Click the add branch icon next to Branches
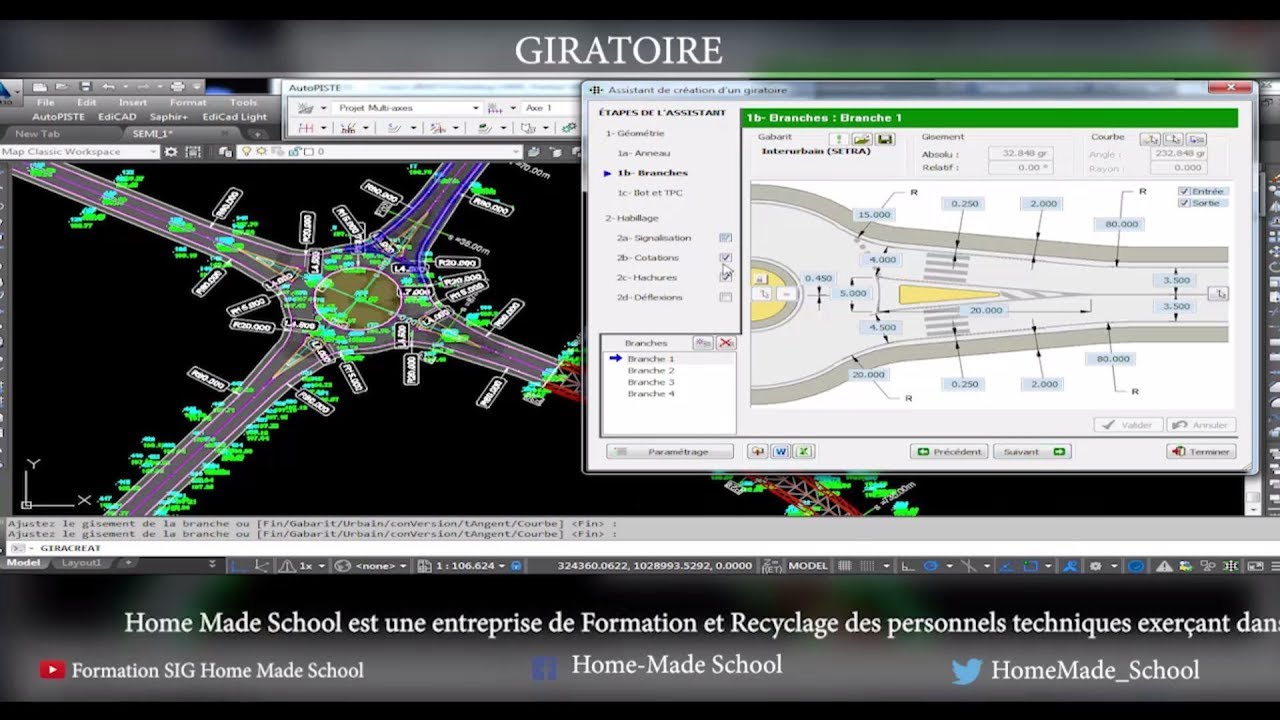Screen dimensions: 1280x720 pos(703,343)
